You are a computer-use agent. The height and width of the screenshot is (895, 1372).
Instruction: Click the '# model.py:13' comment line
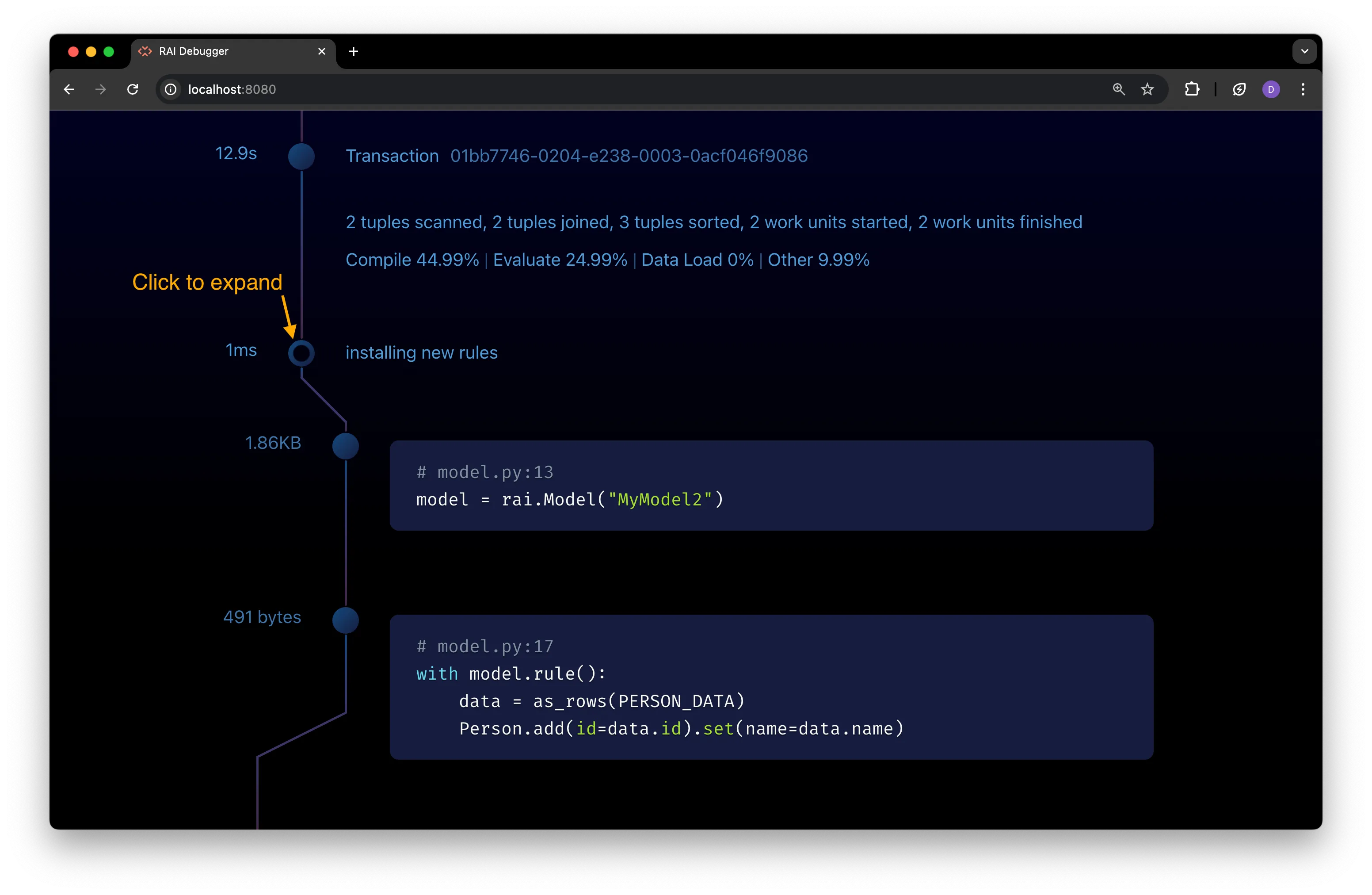(x=485, y=472)
